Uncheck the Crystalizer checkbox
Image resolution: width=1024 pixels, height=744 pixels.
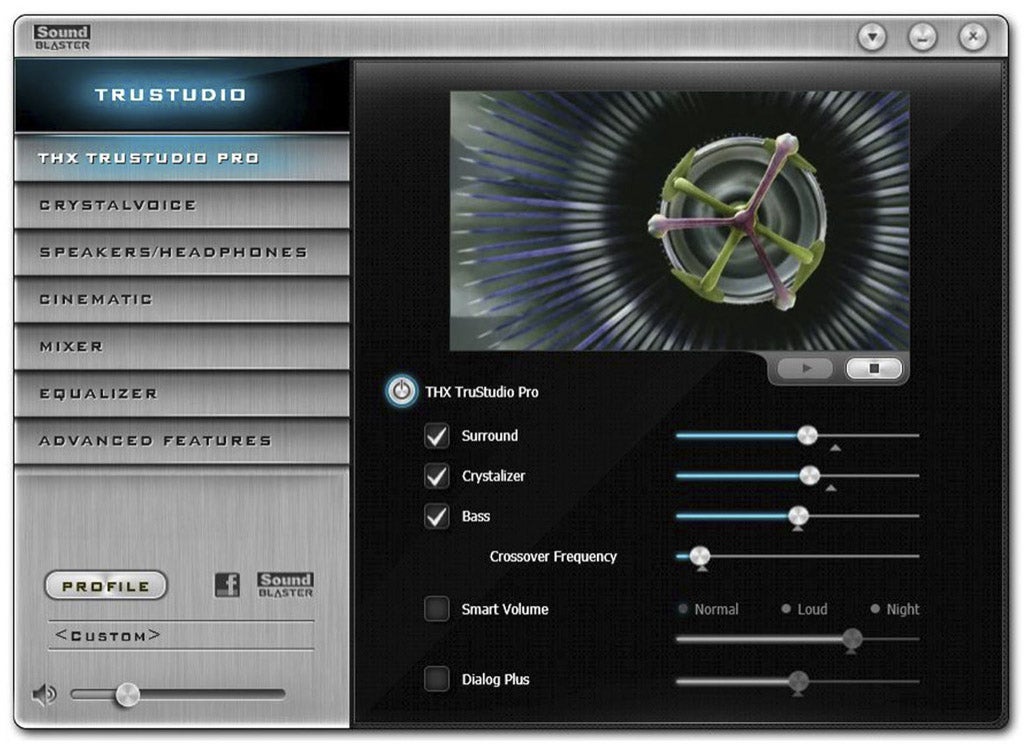pos(436,476)
